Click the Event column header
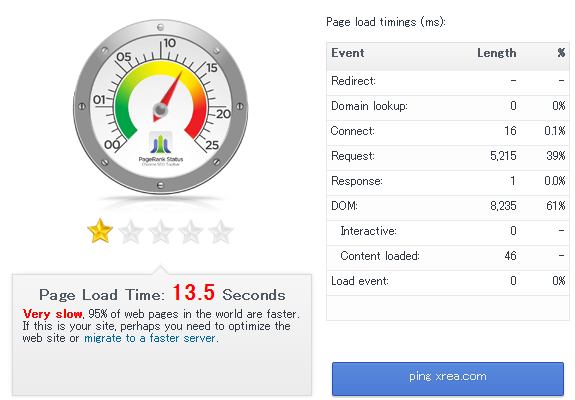 click(348, 53)
